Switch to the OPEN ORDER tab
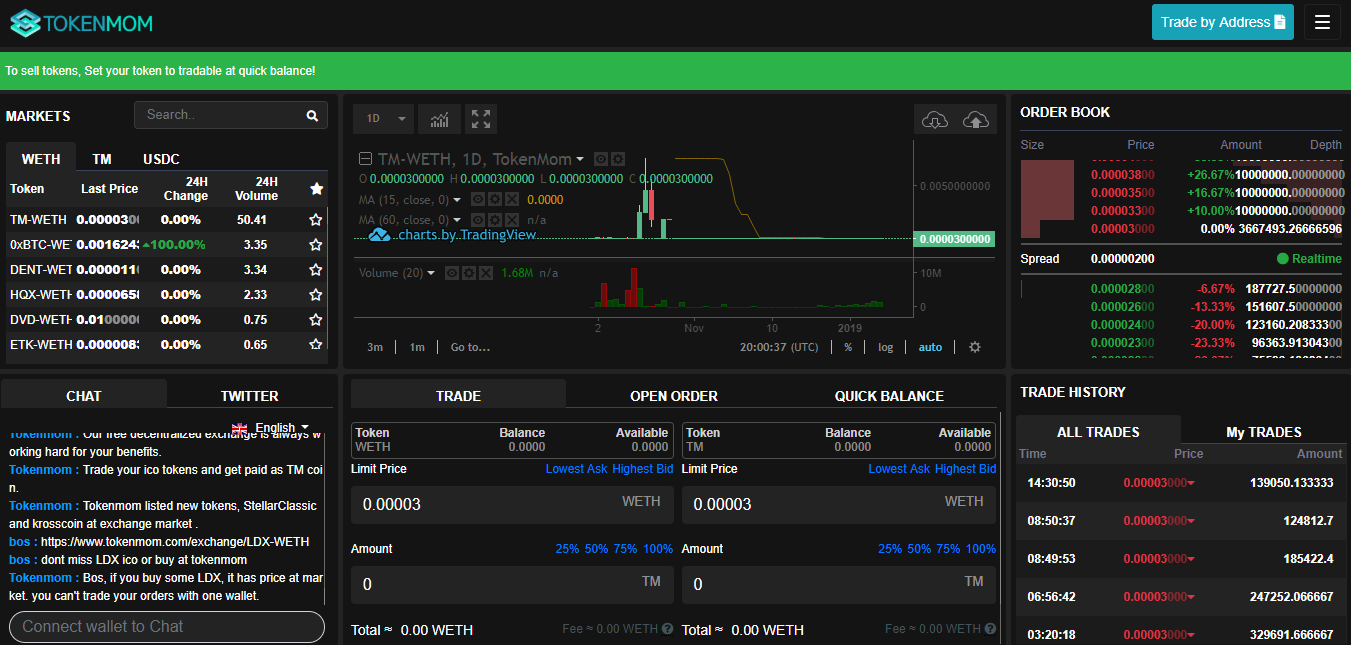Screen dimensions: 1351x645 tap(674, 396)
